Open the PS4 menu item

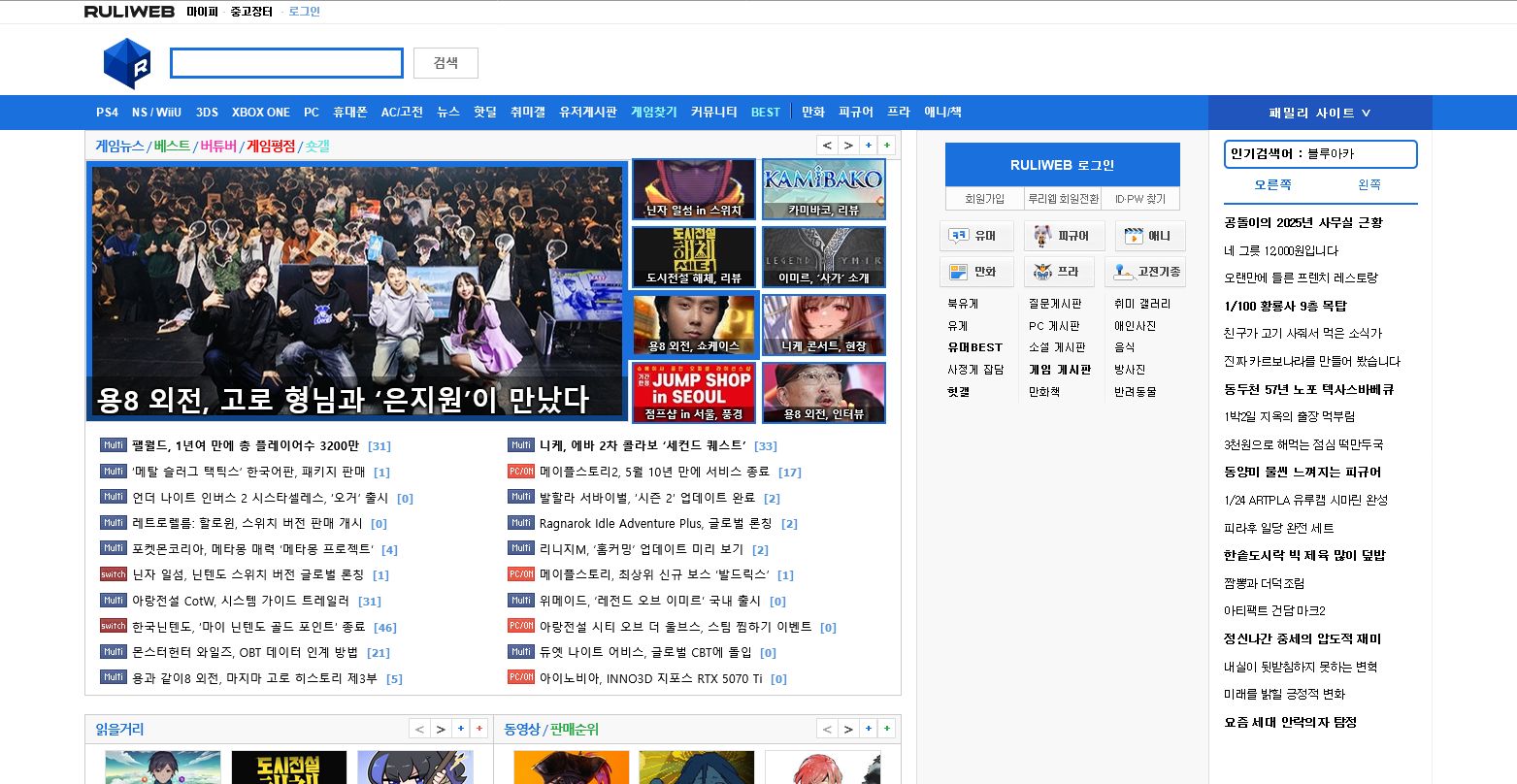coord(107,113)
